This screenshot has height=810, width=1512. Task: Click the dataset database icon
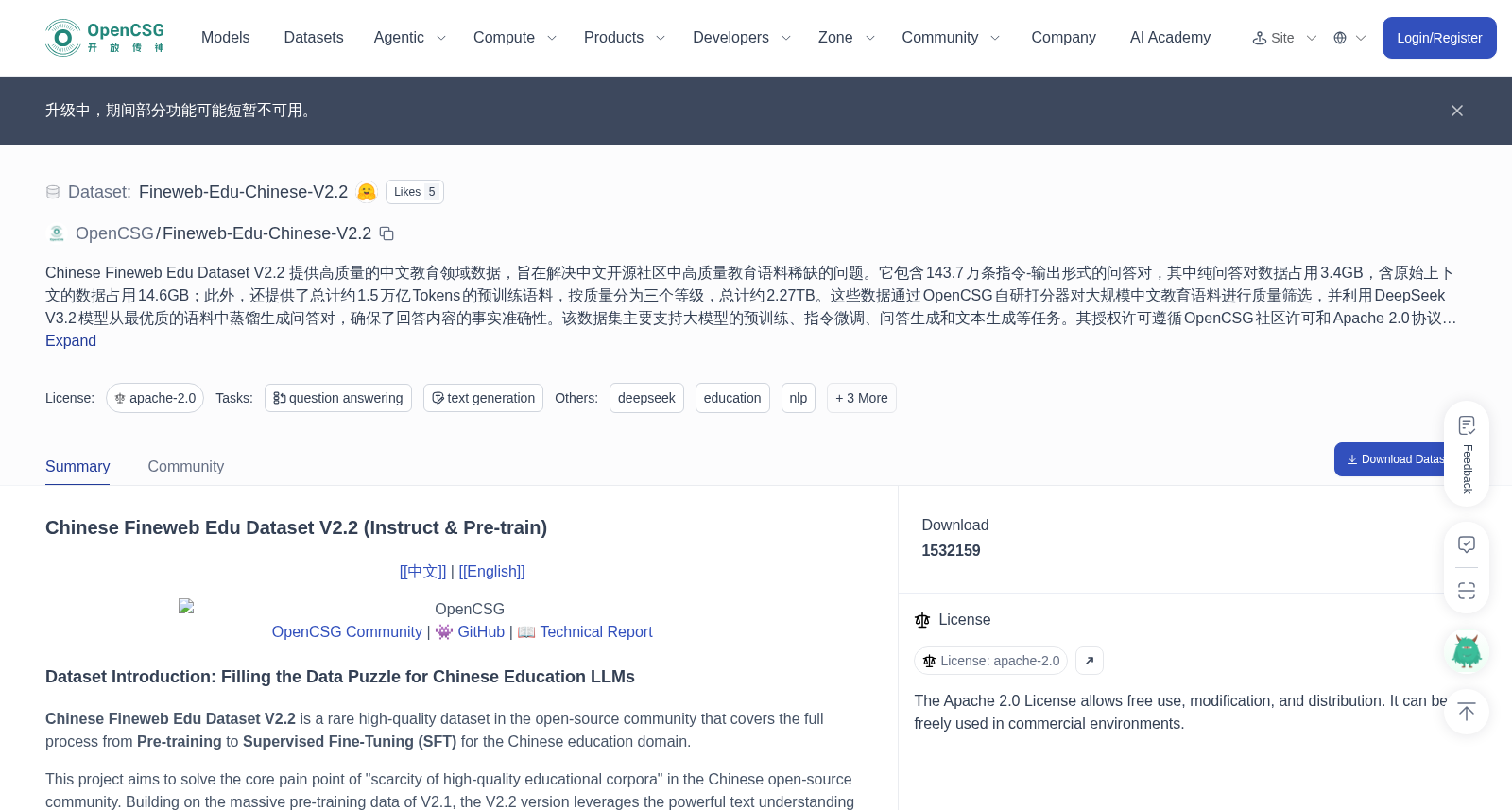click(53, 192)
